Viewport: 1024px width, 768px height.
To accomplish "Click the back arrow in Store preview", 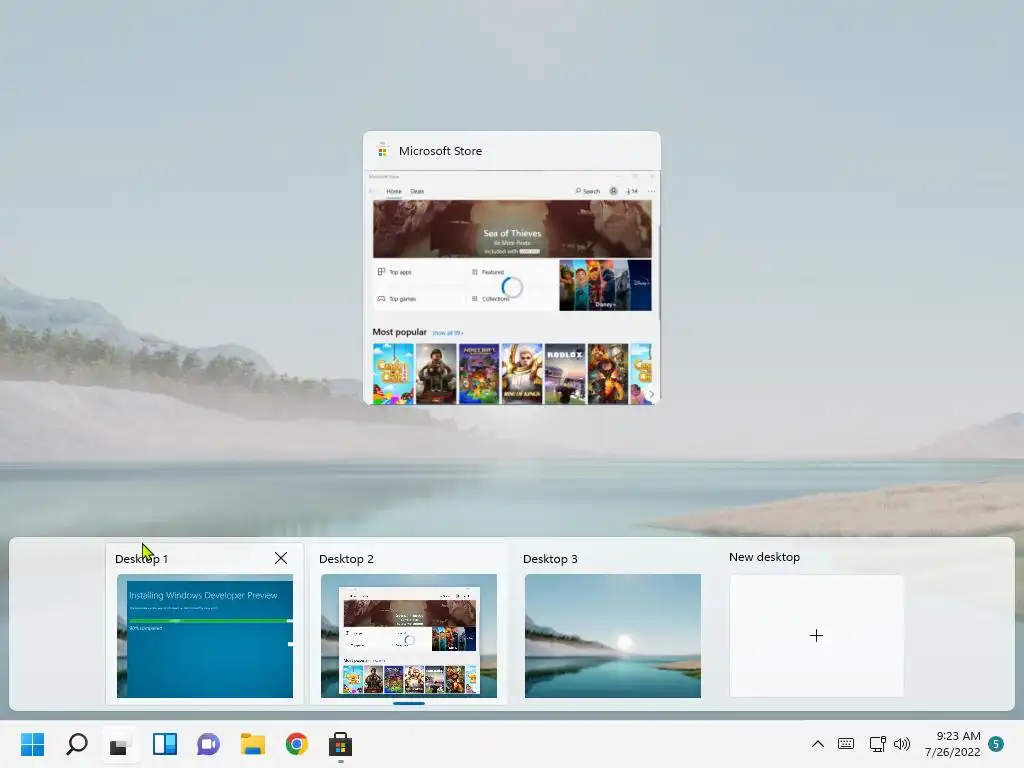I will pyautogui.click(x=372, y=191).
